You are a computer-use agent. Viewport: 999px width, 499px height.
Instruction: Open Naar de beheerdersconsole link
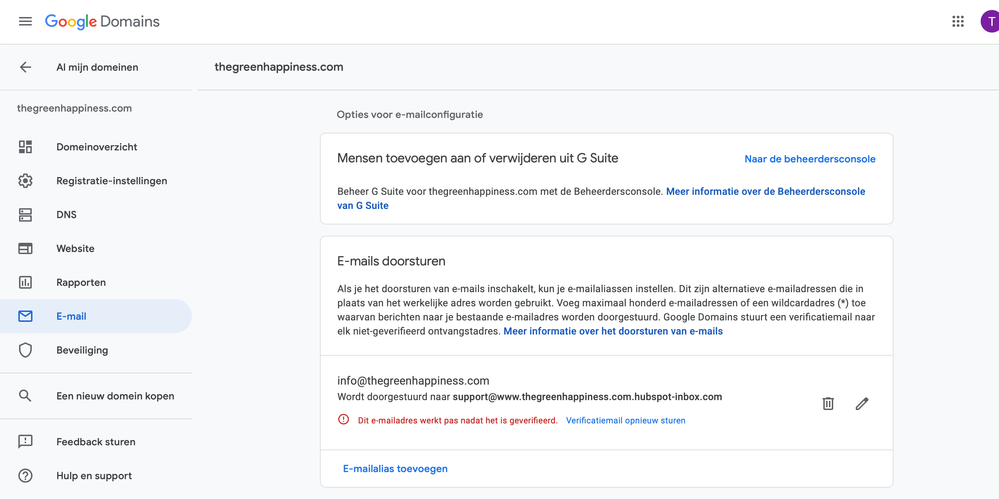click(810, 159)
